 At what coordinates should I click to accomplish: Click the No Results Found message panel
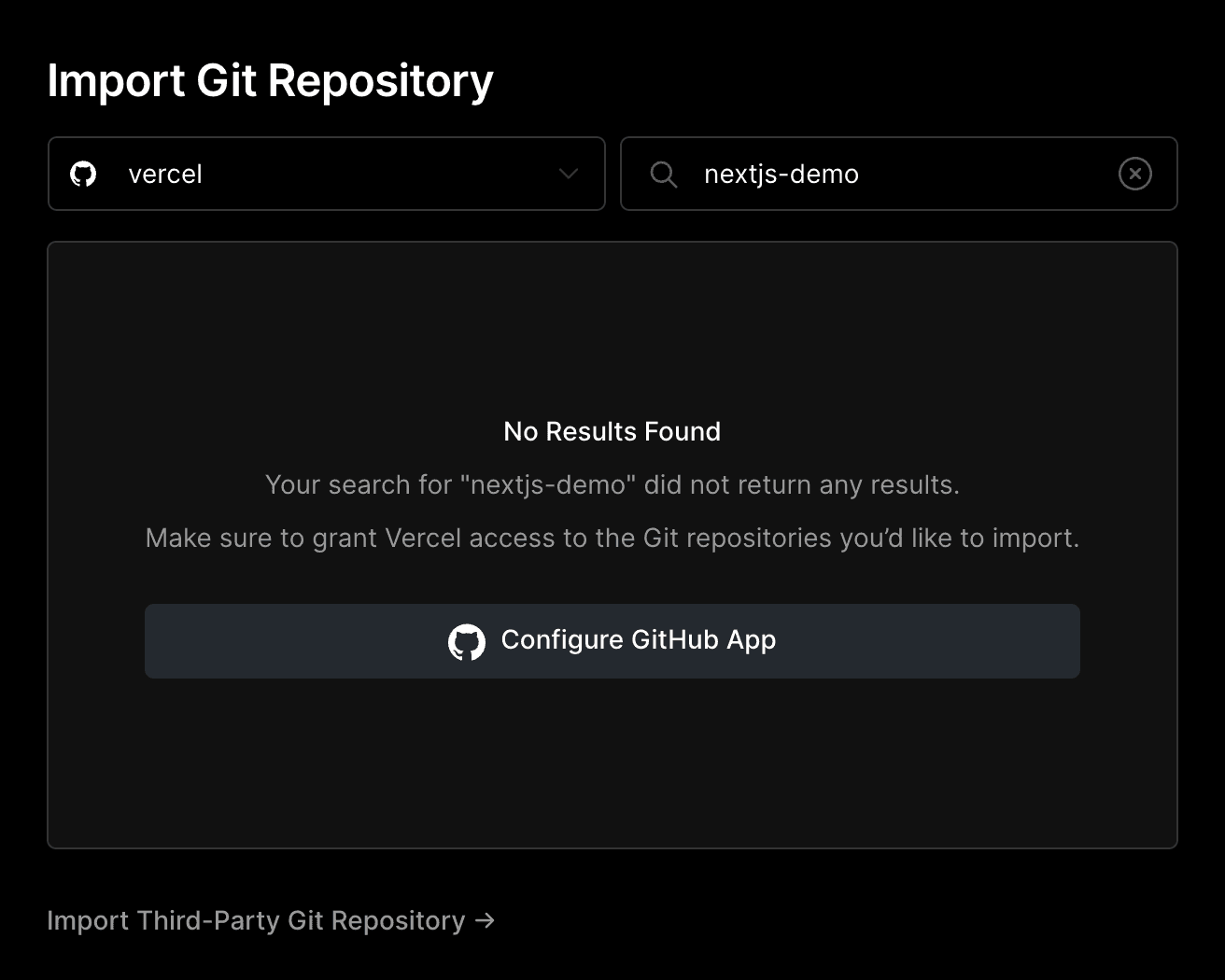[612, 431]
